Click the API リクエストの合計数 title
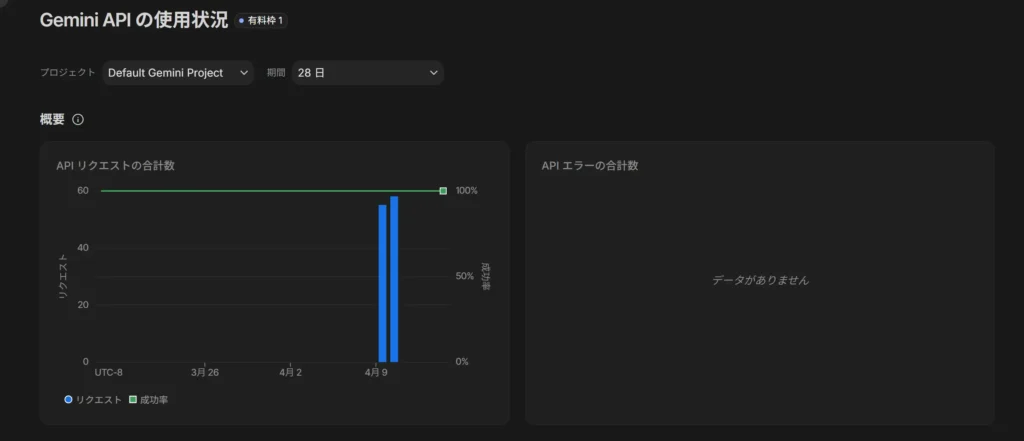This screenshot has width=1024, height=441. click(116, 165)
